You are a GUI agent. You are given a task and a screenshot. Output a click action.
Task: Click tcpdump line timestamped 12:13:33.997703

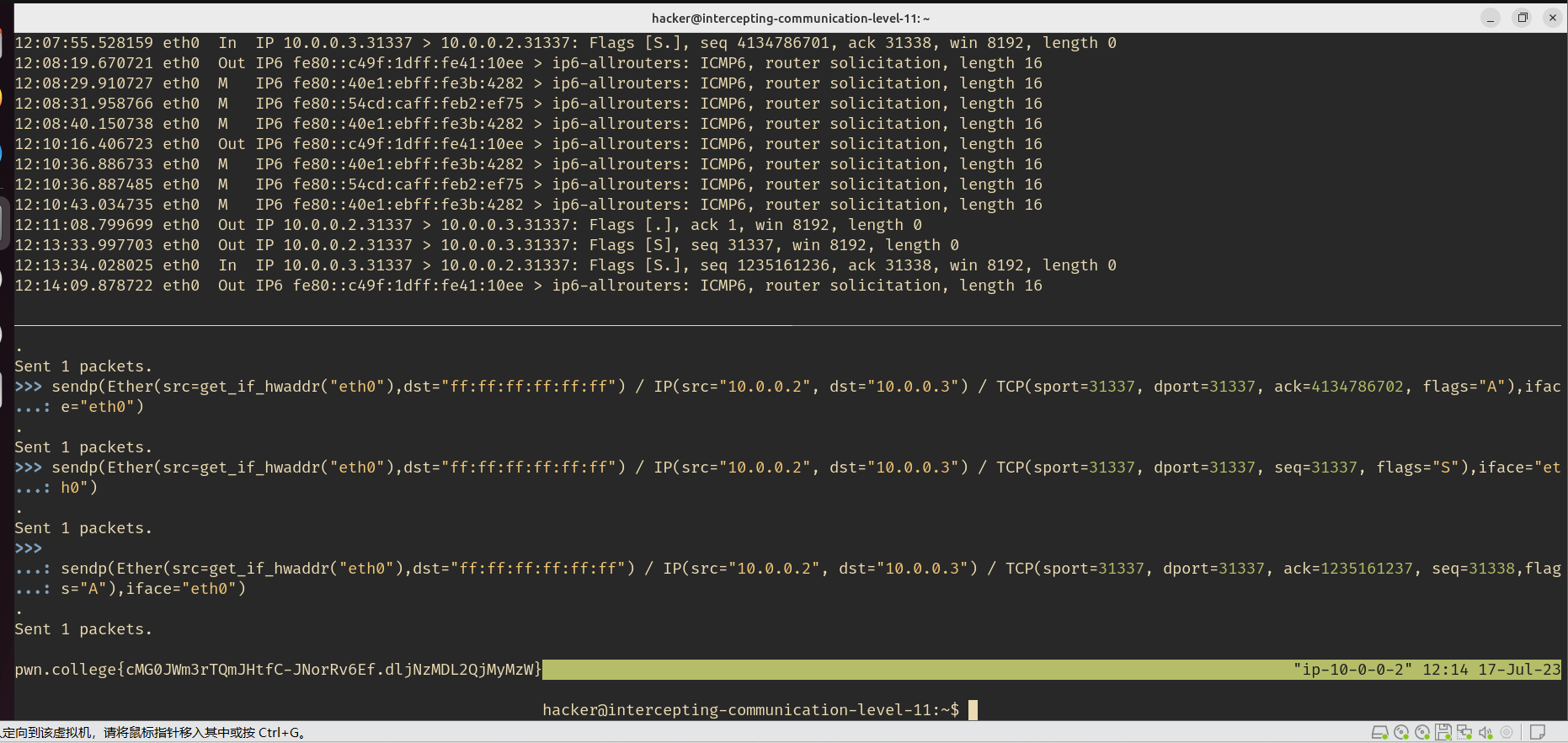487,245
